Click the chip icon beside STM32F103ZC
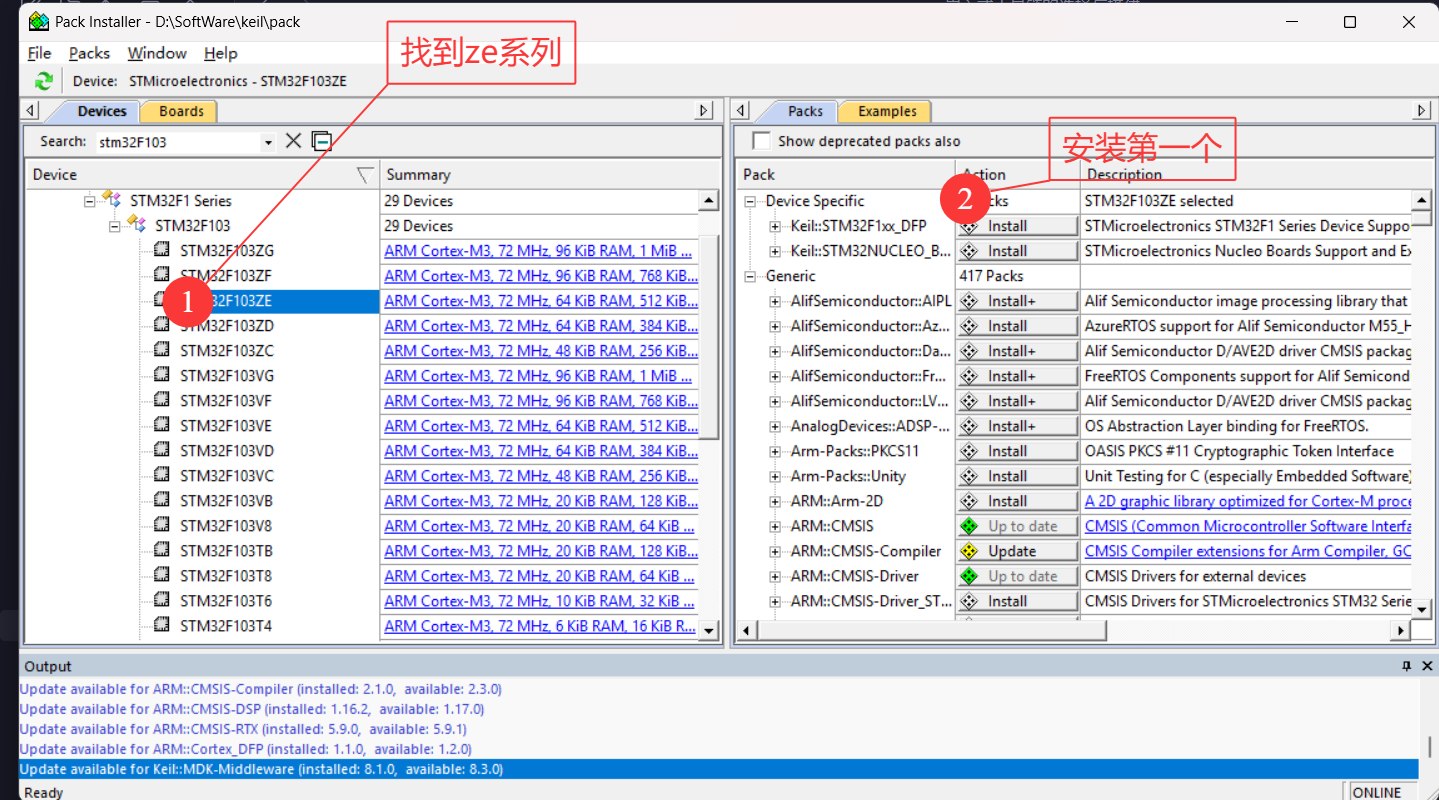1439x800 pixels. 162,350
